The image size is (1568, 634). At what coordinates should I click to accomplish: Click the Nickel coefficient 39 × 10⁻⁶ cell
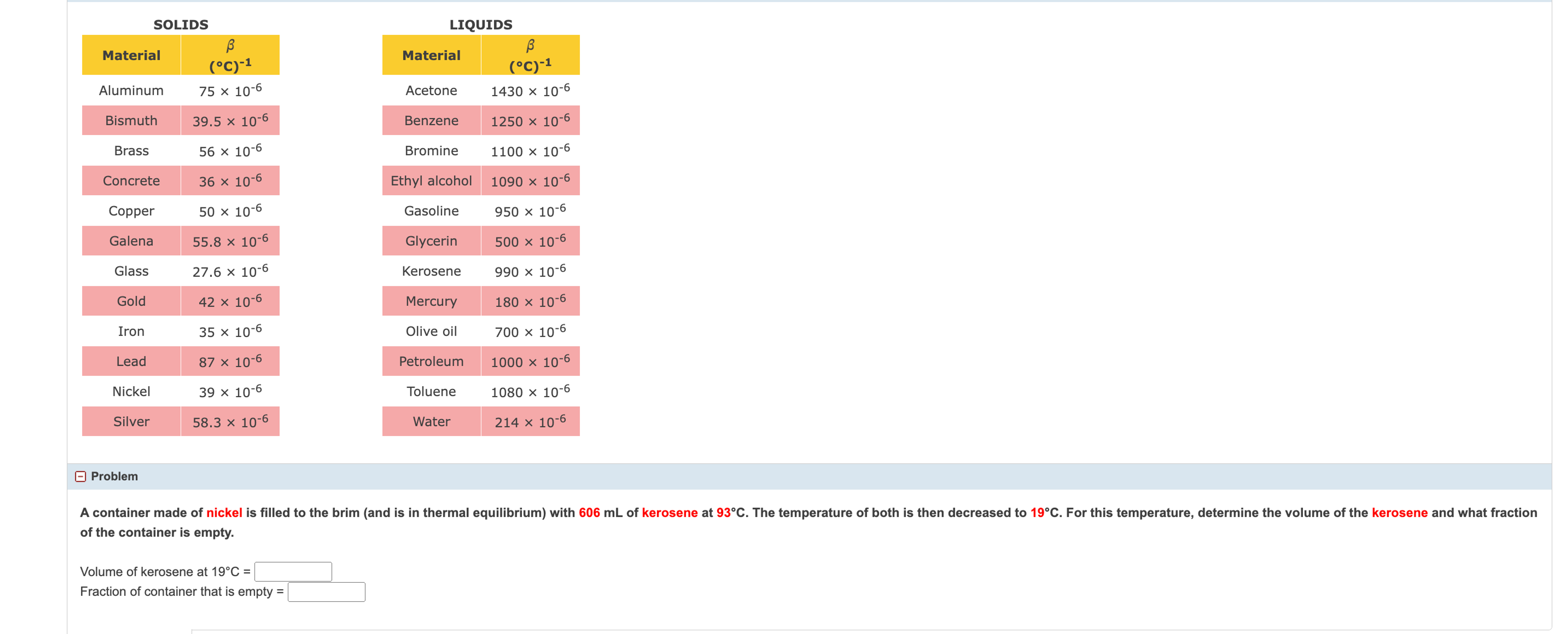(x=230, y=392)
